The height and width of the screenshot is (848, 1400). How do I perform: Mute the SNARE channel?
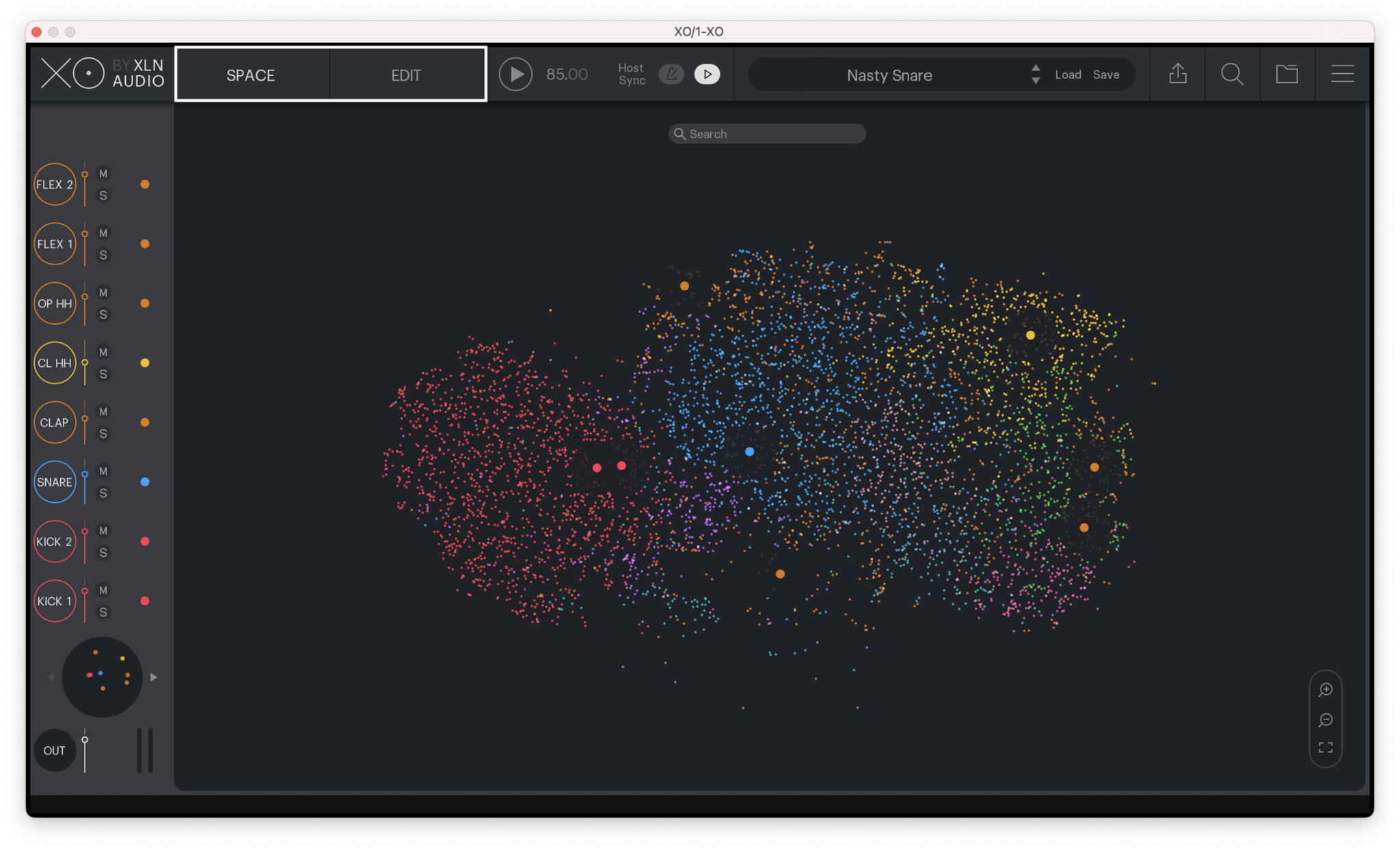coord(103,471)
